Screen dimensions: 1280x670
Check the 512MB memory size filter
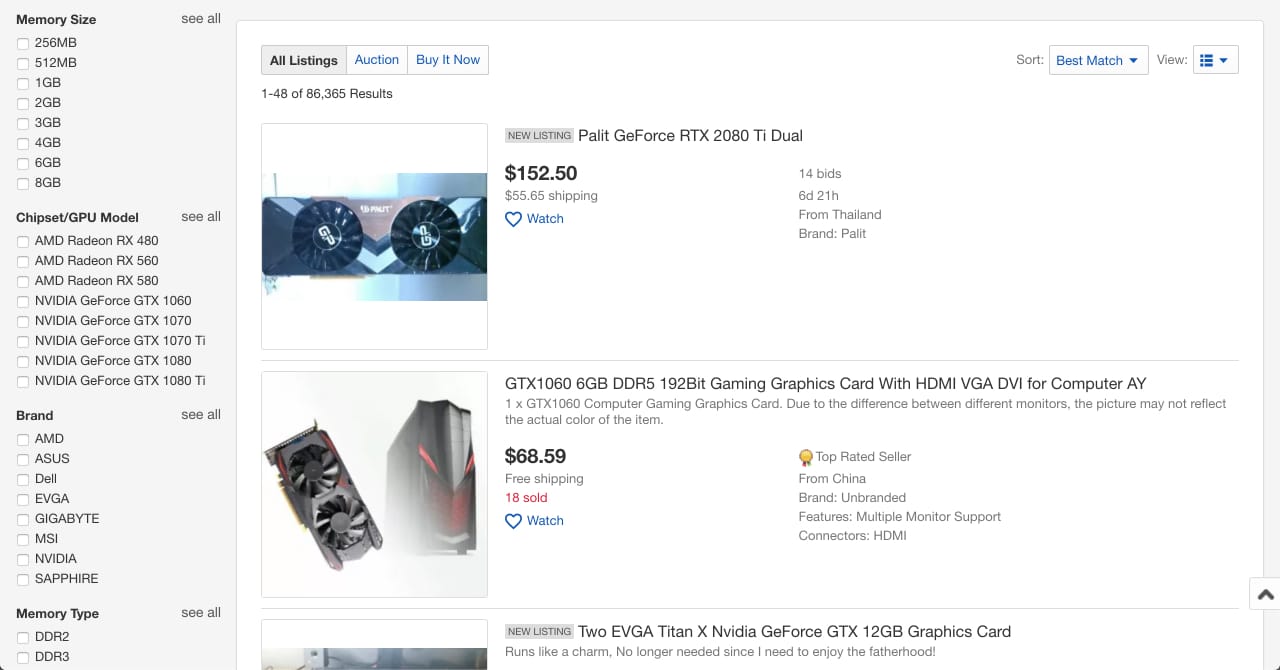[23, 63]
